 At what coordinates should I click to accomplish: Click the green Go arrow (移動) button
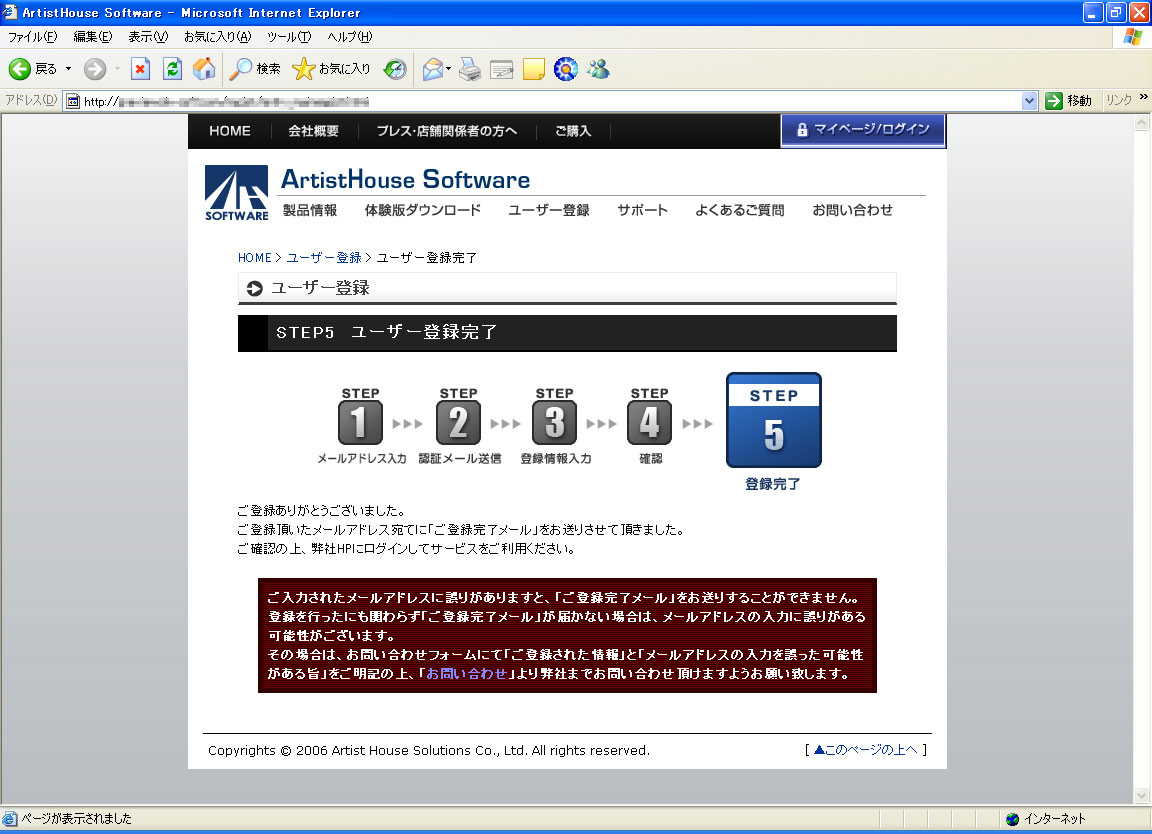tap(1069, 101)
